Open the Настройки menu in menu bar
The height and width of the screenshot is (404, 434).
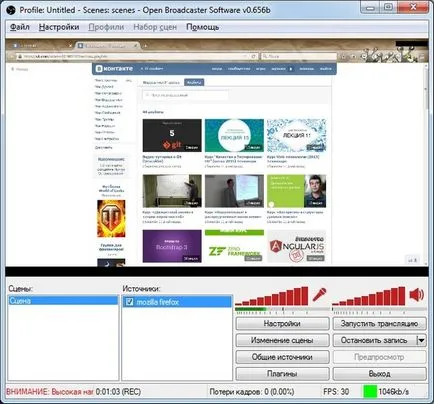coord(59,27)
